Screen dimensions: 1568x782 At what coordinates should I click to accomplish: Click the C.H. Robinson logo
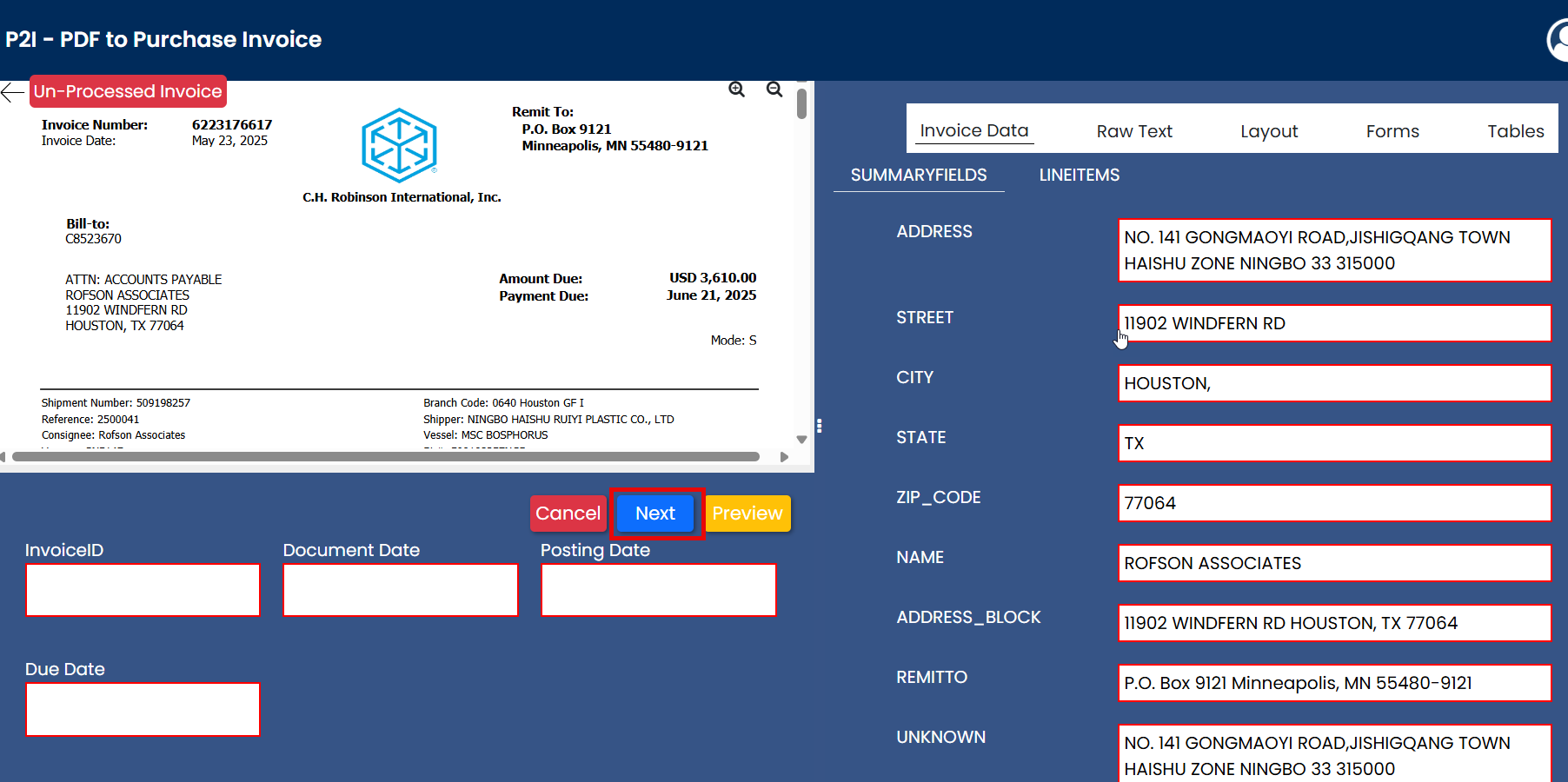point(399,145)
